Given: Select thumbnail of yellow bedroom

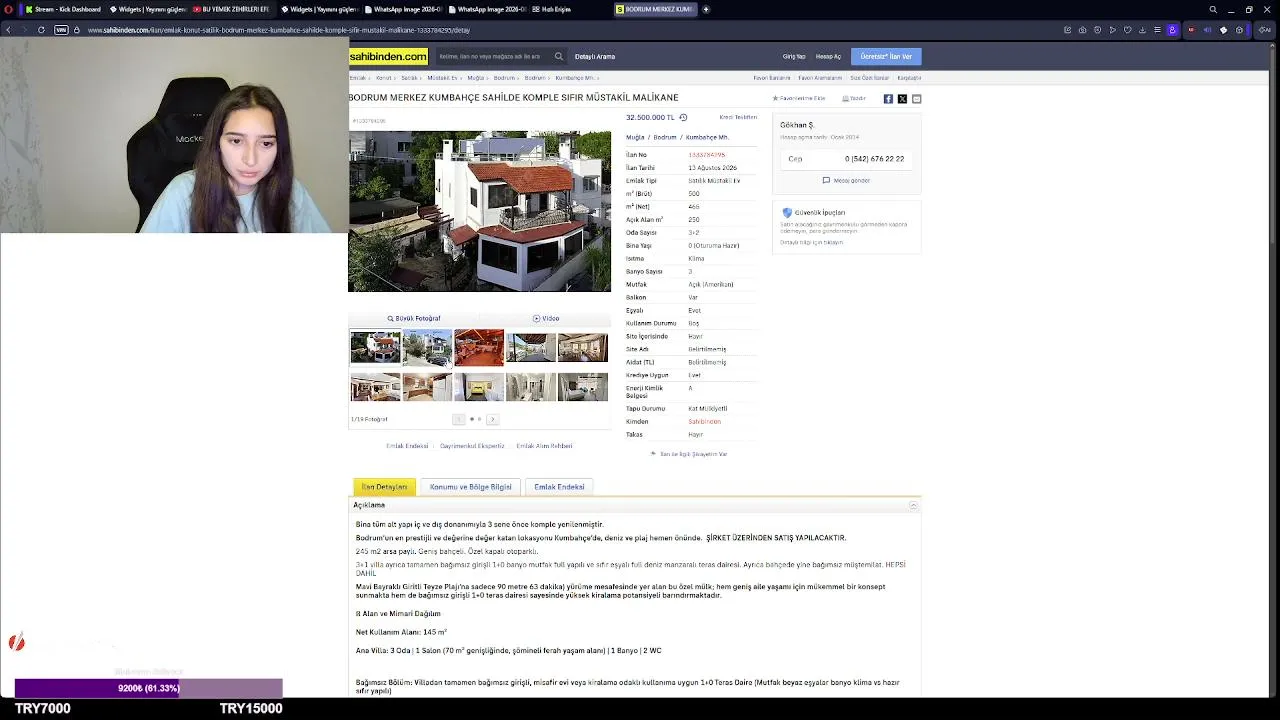Looking at the screenshot, I should 479,387.
